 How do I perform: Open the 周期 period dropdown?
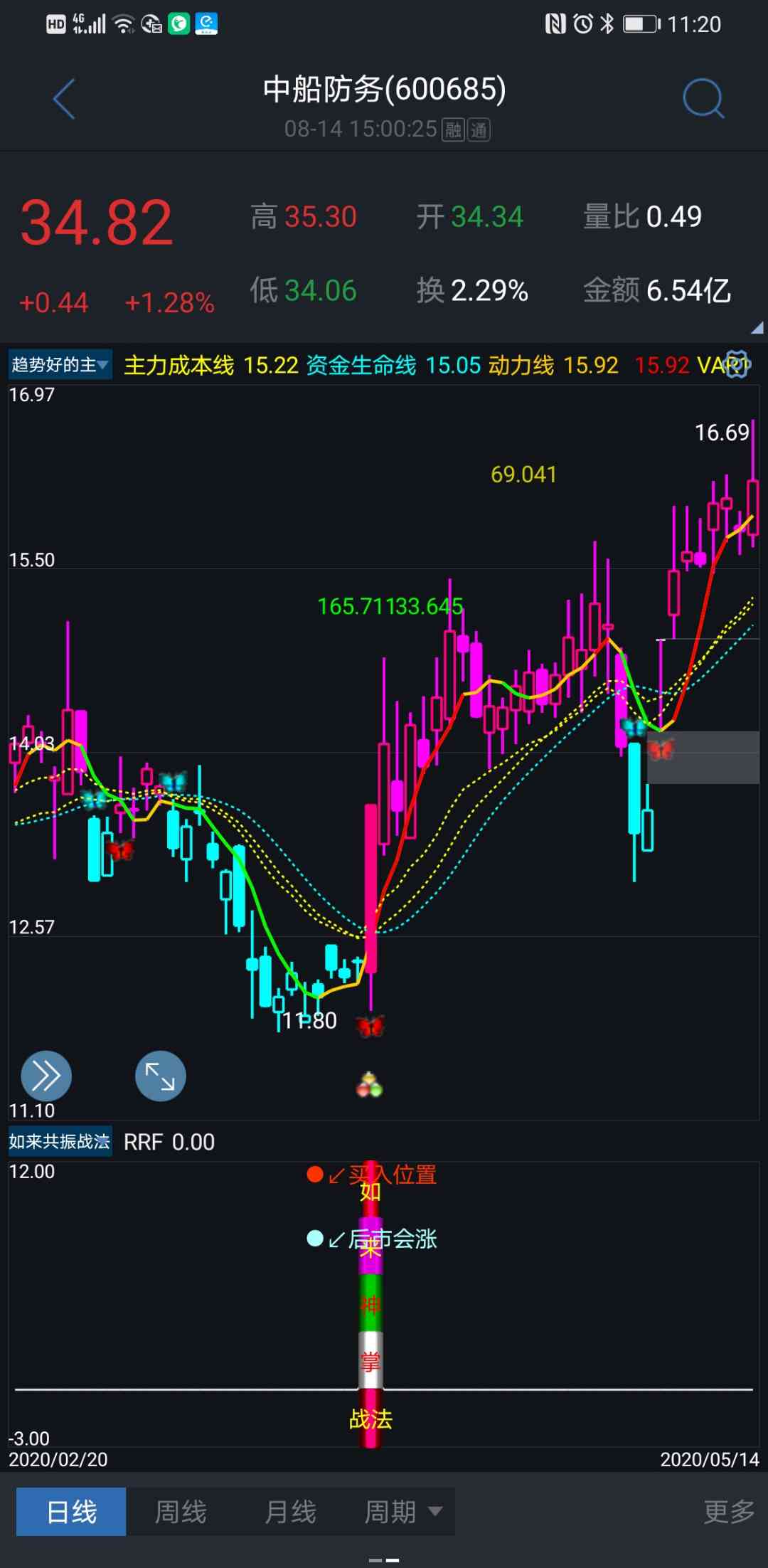coord(402,1511)
